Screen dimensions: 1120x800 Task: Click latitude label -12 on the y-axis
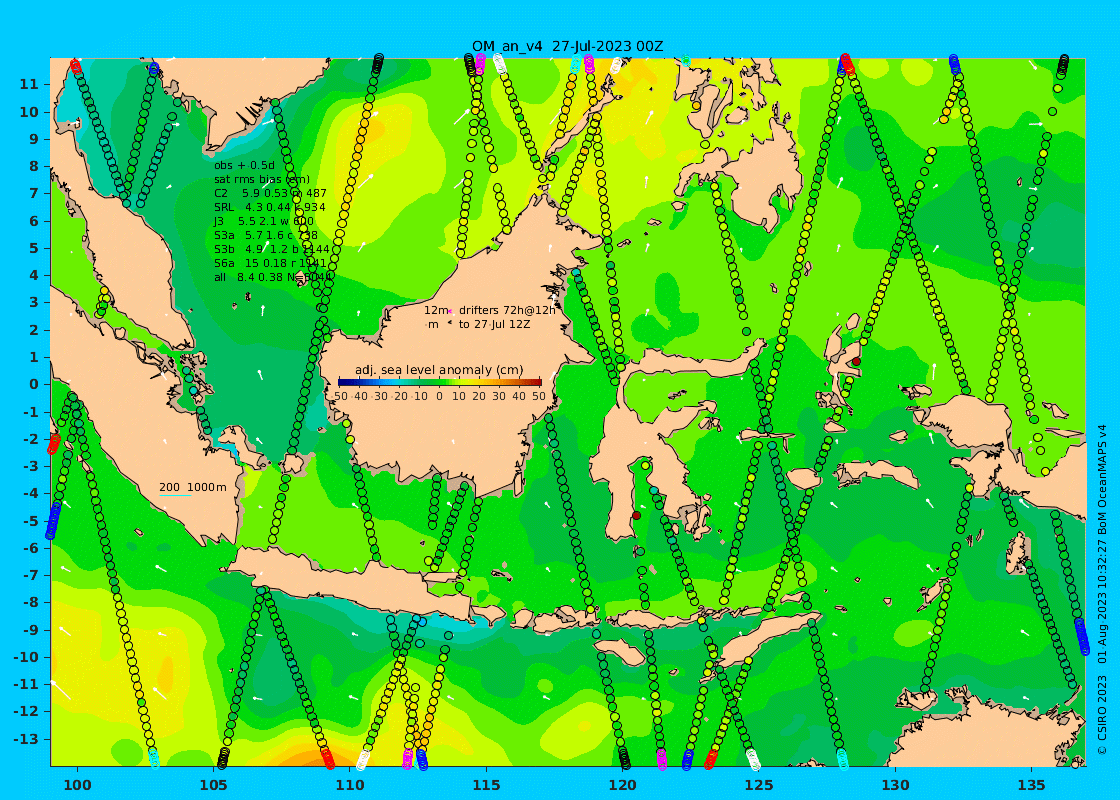pos(26,711)
